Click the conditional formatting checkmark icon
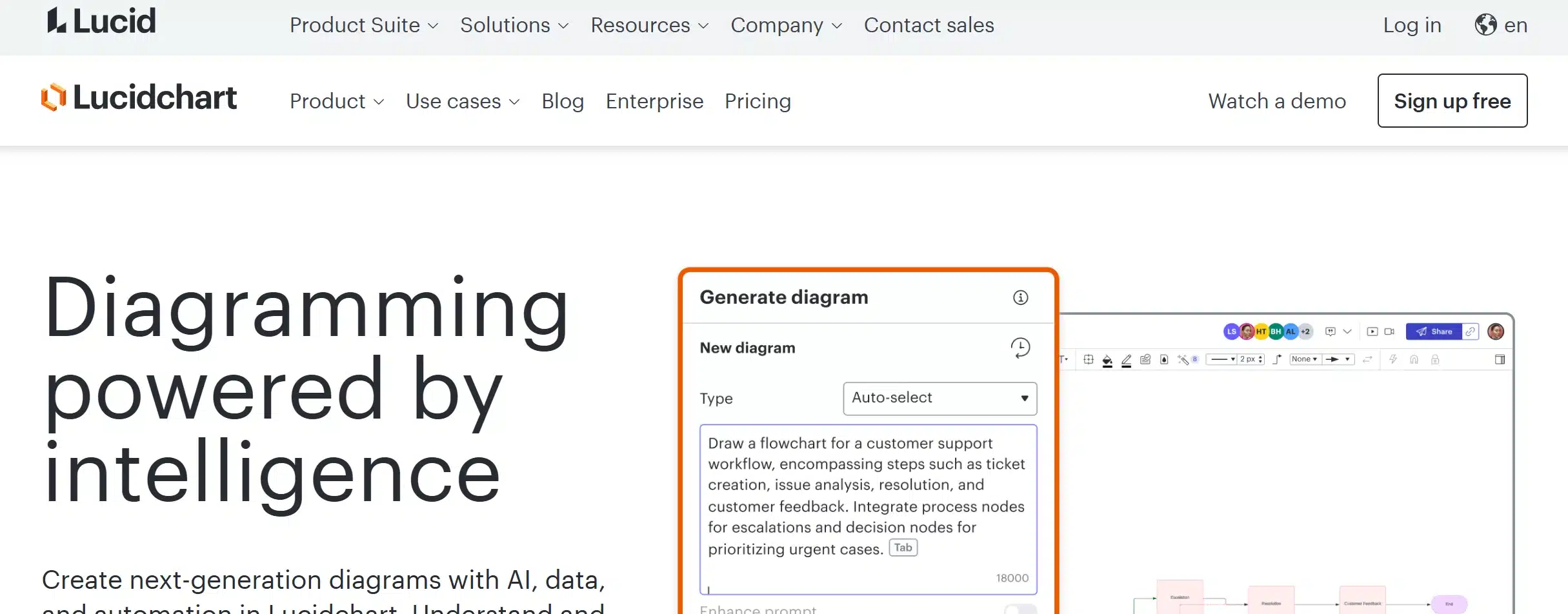Screen dimensions: 1568x614 click(x=1145, y=360)
